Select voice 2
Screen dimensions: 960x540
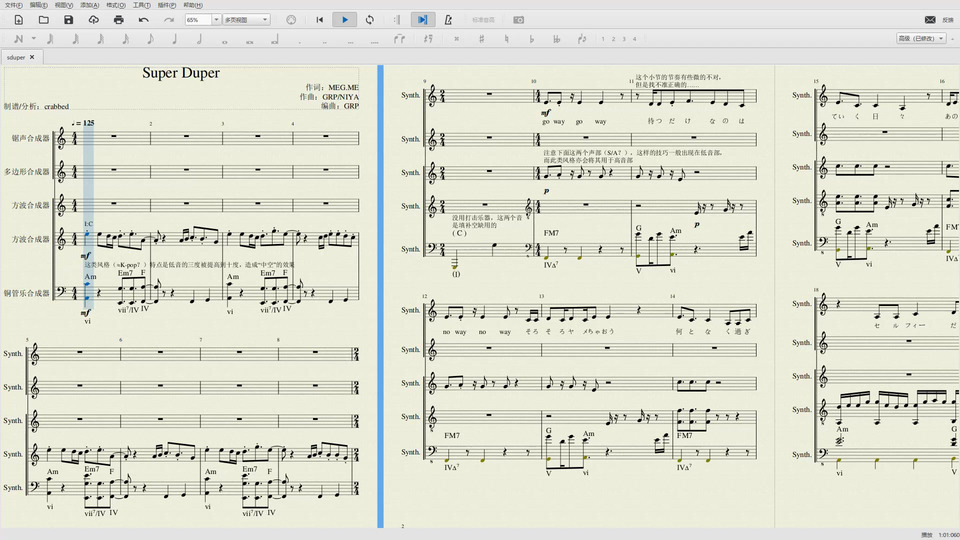pos(613,39)
